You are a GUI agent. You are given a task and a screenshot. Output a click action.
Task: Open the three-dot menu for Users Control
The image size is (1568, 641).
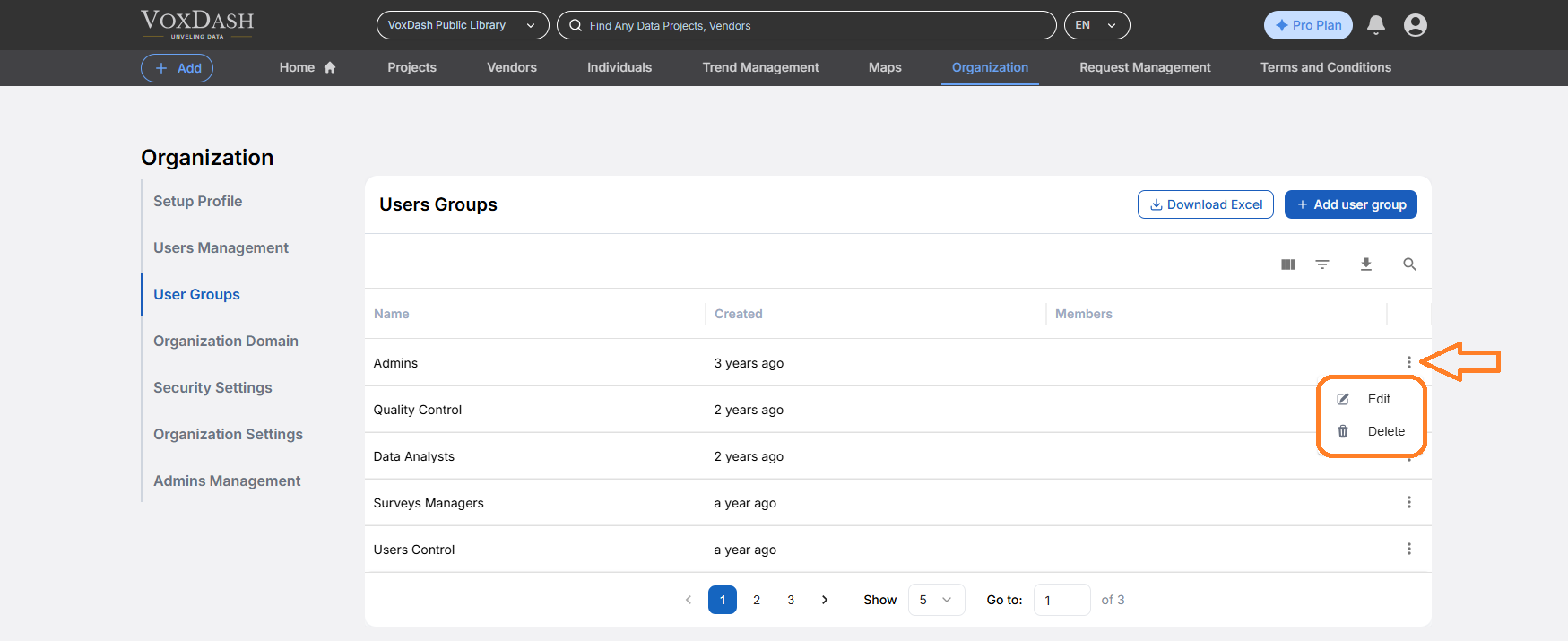click(x=1409, y=549)
